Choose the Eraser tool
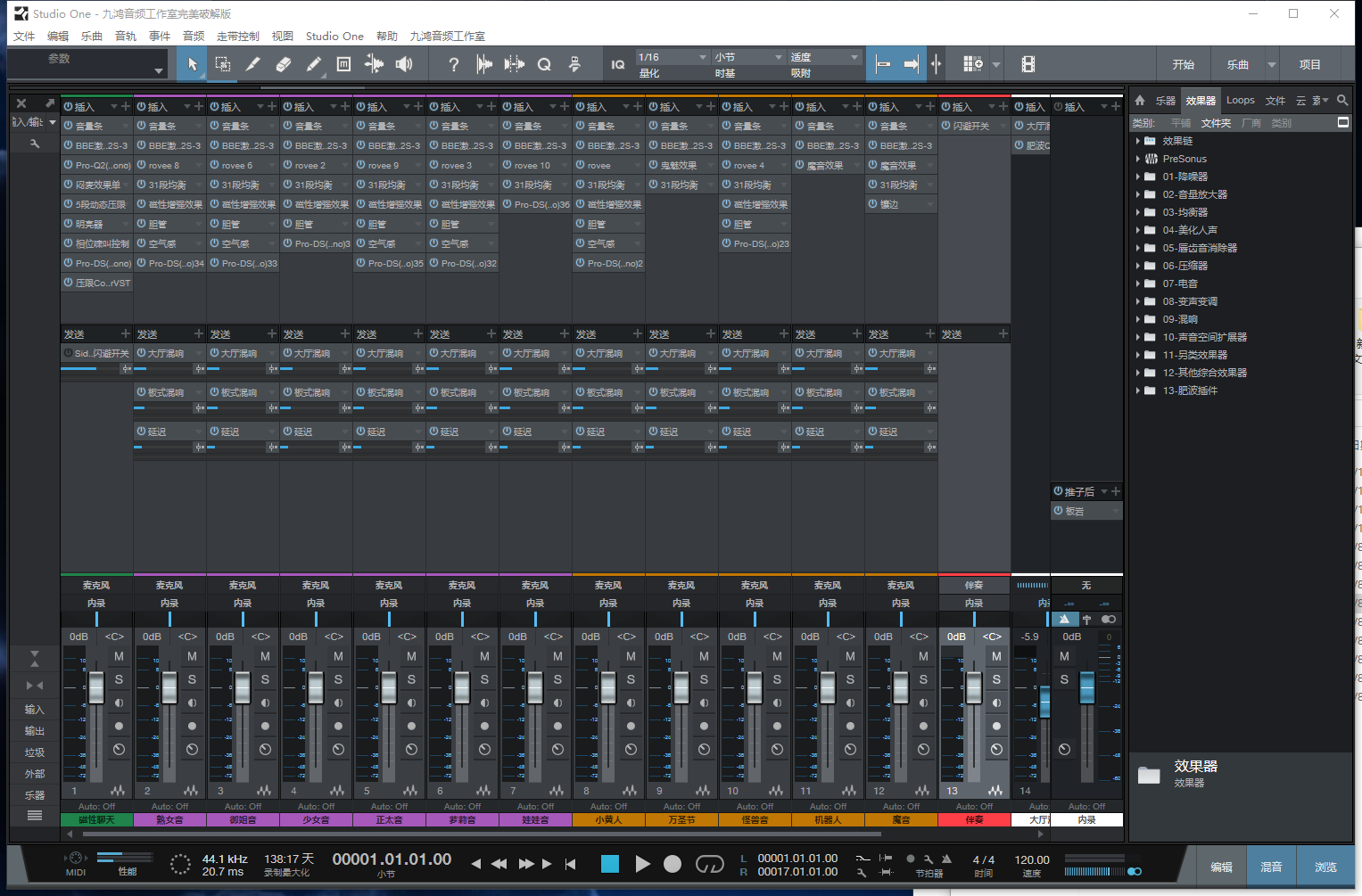 [x=284, y=64]
